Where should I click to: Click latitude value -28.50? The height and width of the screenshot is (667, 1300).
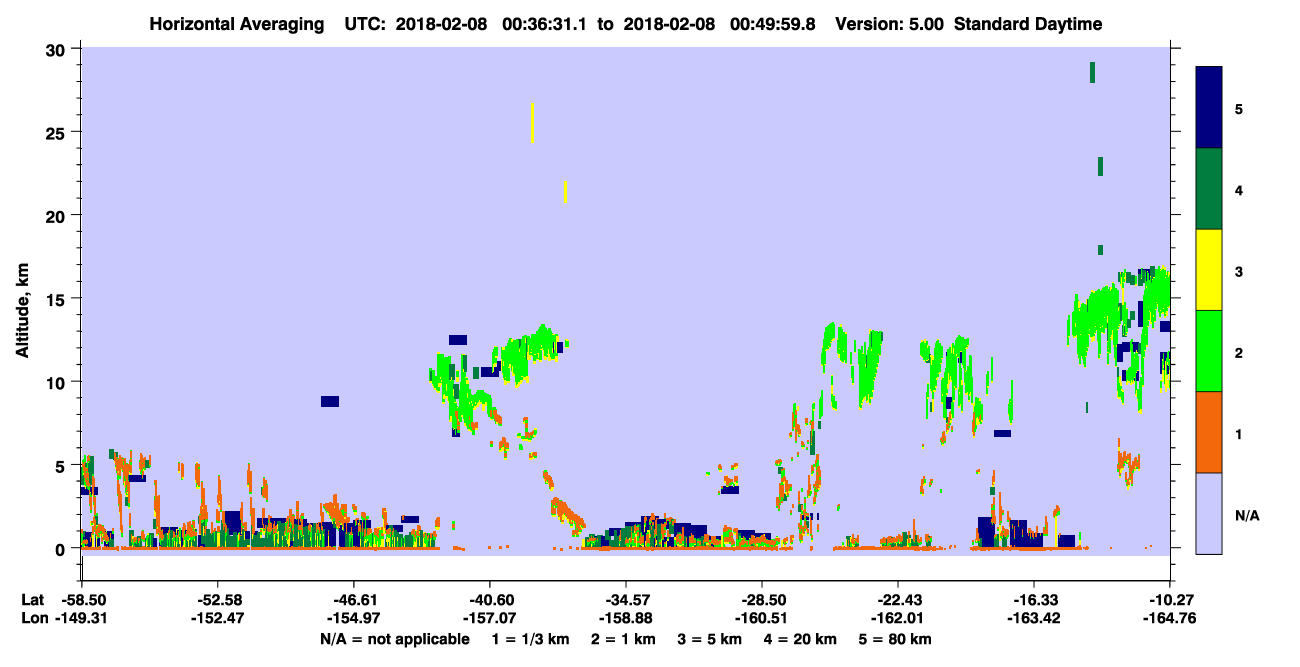(762, 599)
